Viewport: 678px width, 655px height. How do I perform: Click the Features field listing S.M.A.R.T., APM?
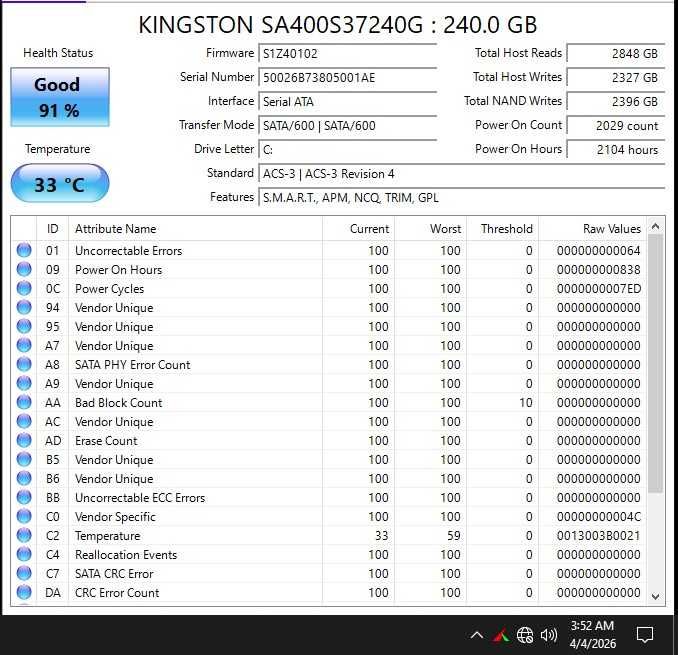point(462,198)
